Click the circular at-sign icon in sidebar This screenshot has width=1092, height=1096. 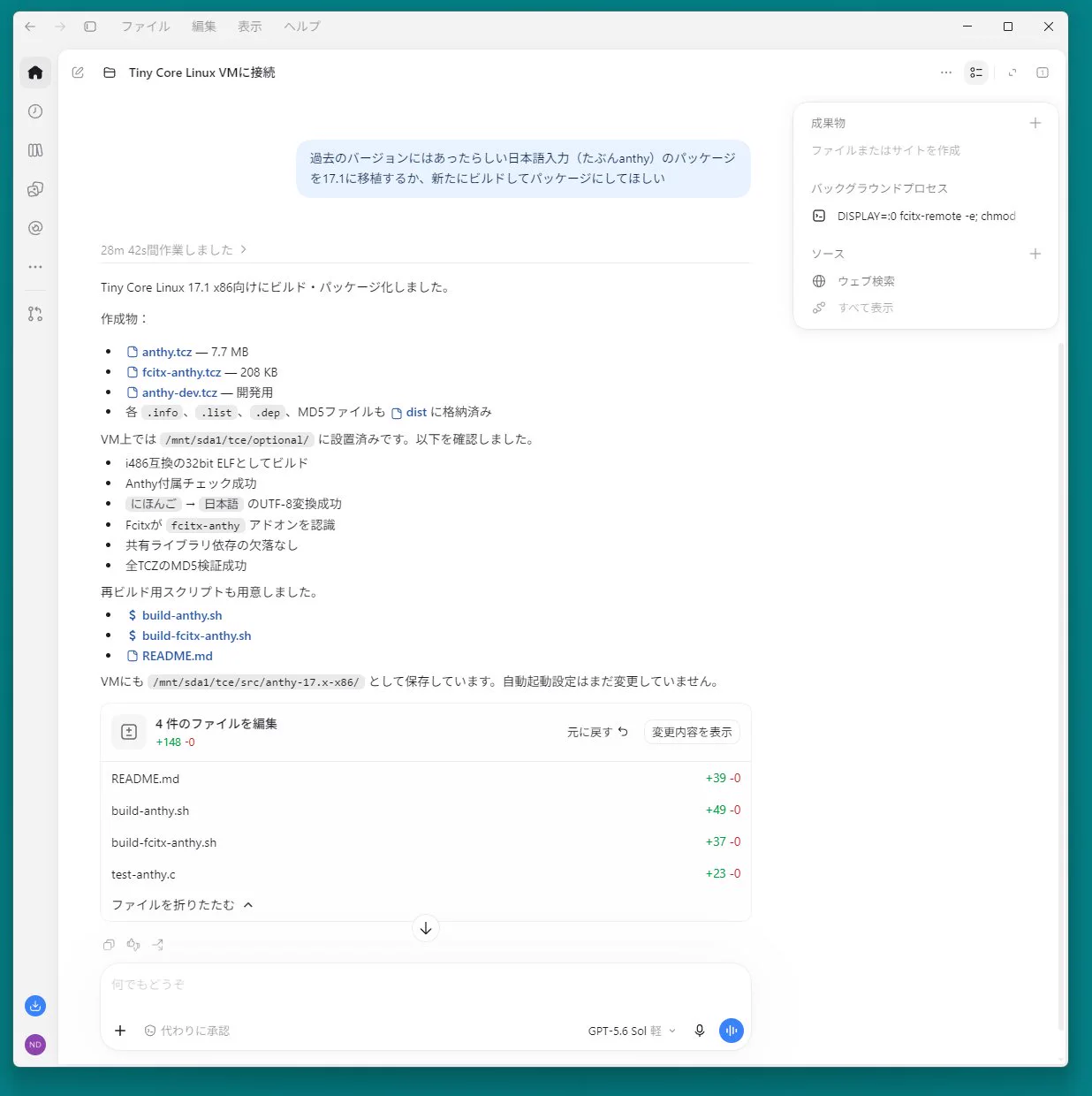pyautogui.click(x=35, y=228)
